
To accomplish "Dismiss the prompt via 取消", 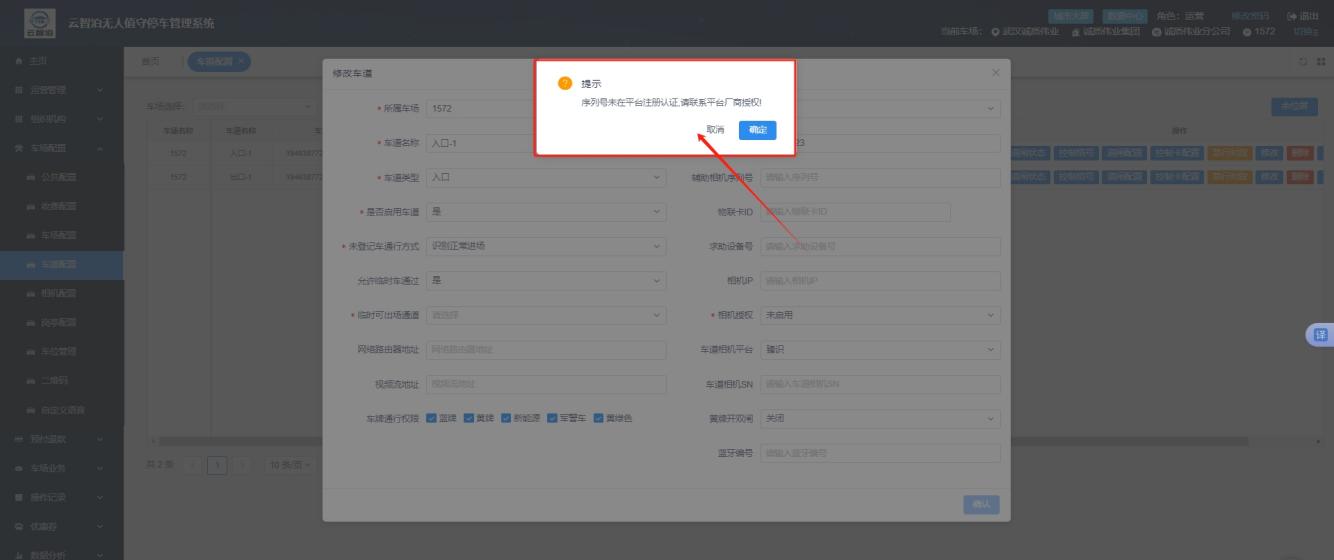I will 715,130.
